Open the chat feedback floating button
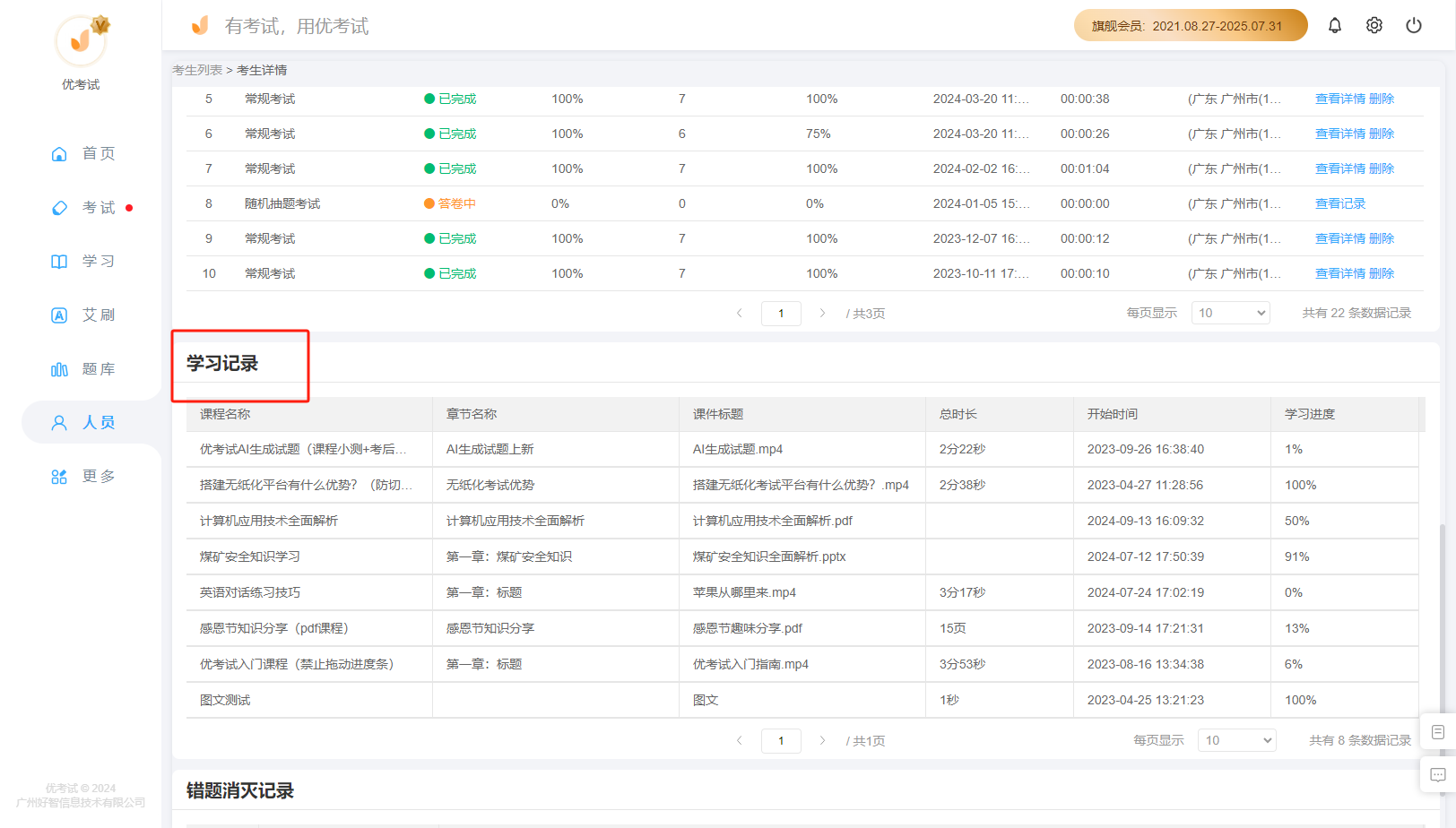 (1438, 775)
